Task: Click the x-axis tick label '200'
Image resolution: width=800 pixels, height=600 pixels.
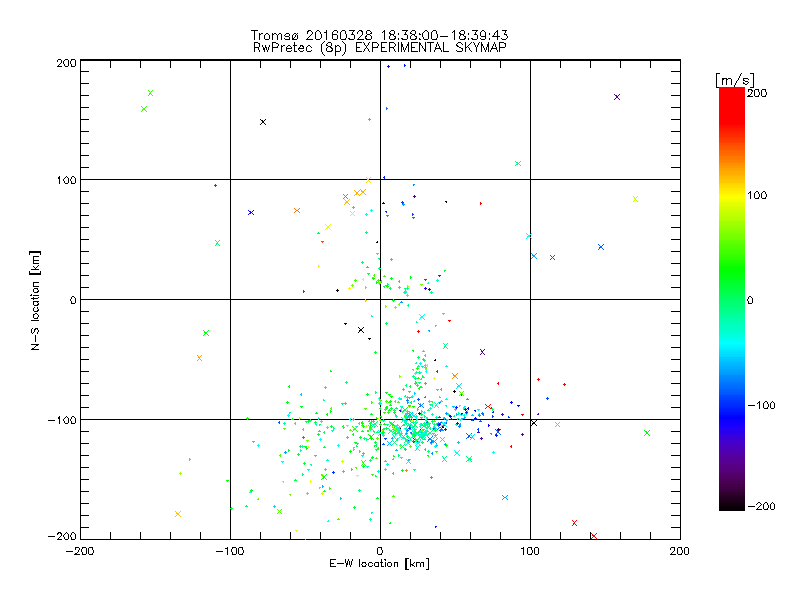Action: click(680, 551)
